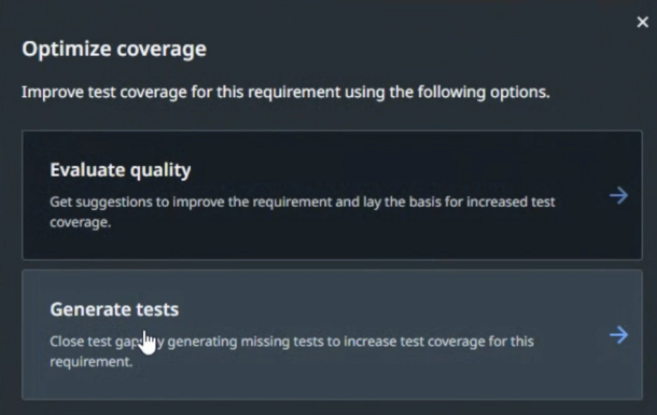This screenshot has width=657, height=415.
Task: Click the "Improve test coverage" intro sentence
Action: click(x=286, y=93)
